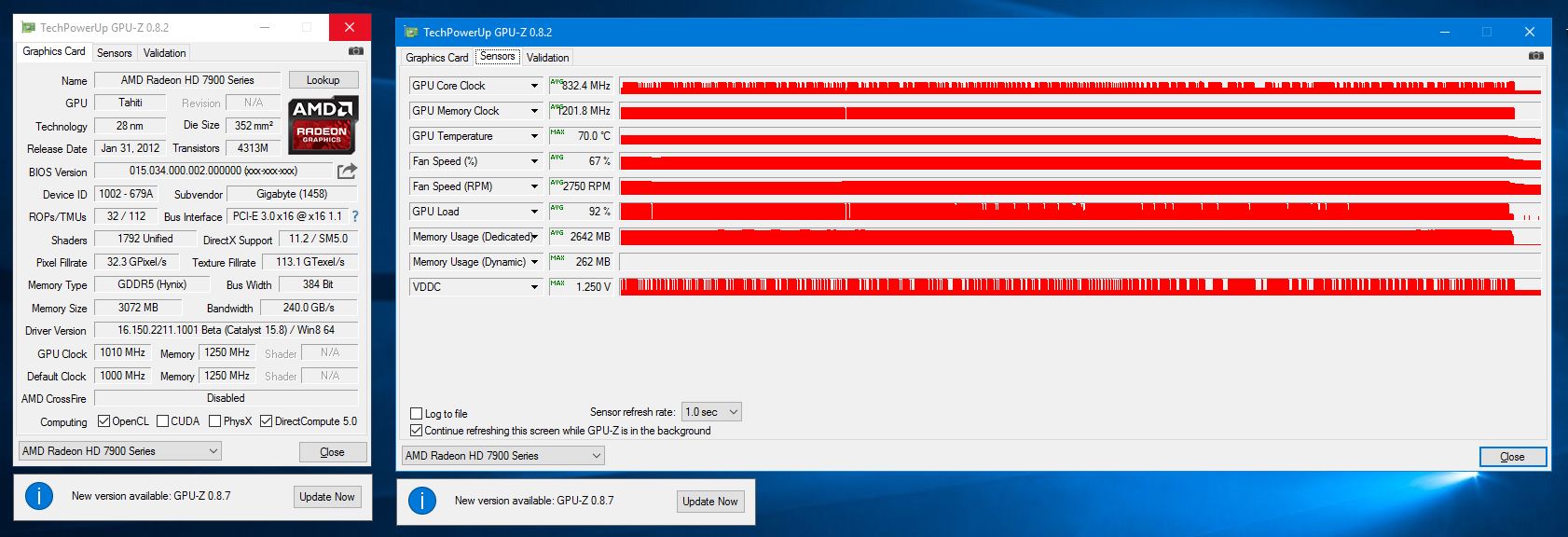Open the VDDC sensor dropdown
Image resolution: width=1568 pixels, height=537 pixels.
pyautogui.click(x=534, y=287)
